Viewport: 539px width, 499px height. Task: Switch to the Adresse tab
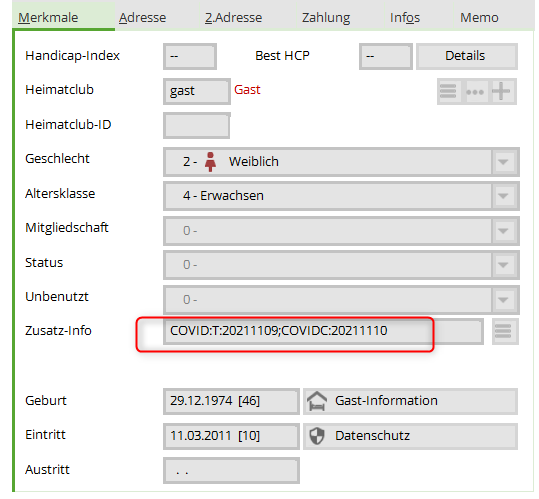(143, 18)
